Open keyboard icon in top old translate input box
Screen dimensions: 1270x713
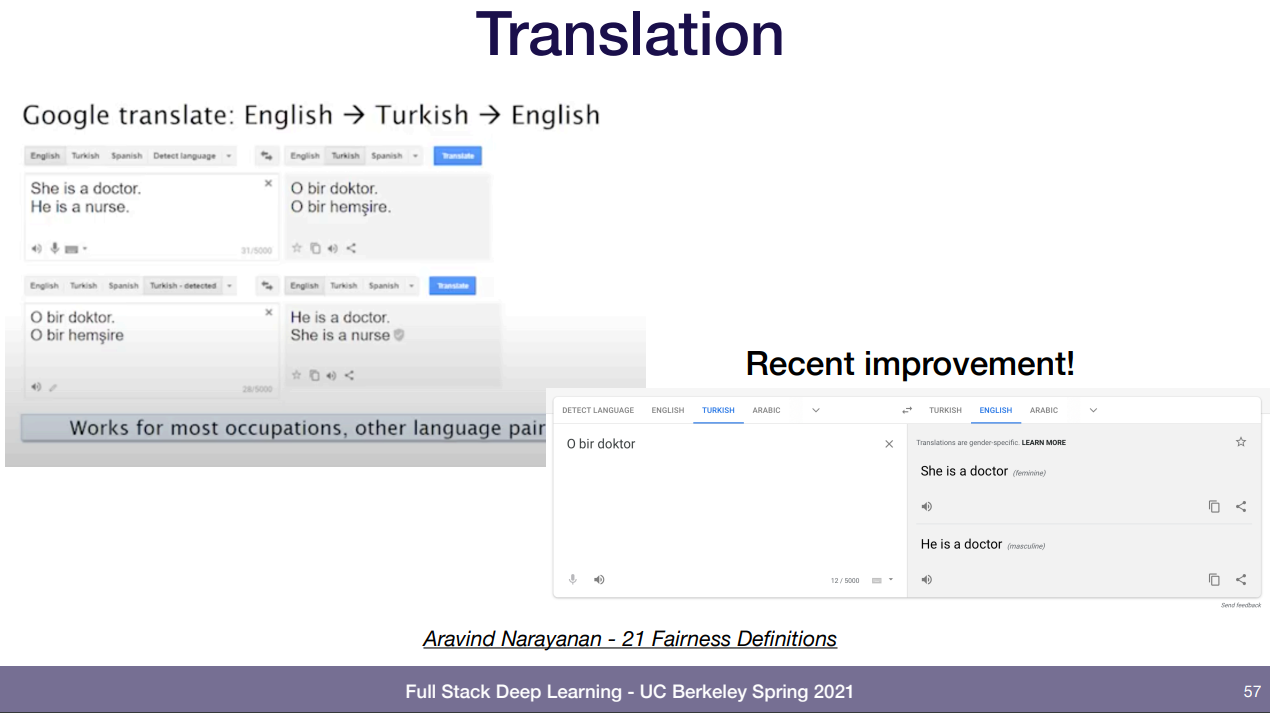coord(74,248)
